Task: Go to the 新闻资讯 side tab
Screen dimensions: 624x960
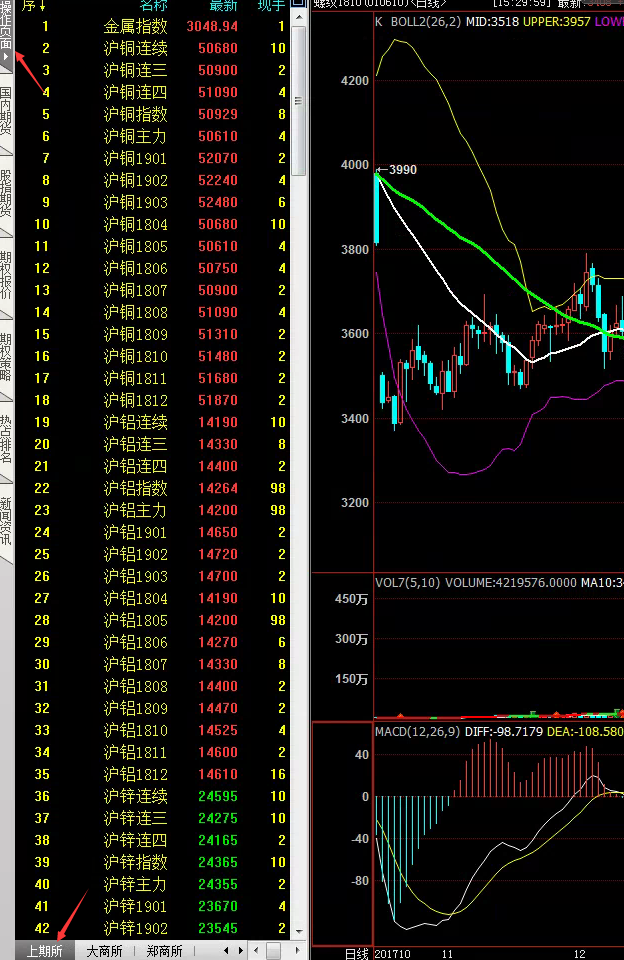Action: pyautogui.click(x=6, y=520)
